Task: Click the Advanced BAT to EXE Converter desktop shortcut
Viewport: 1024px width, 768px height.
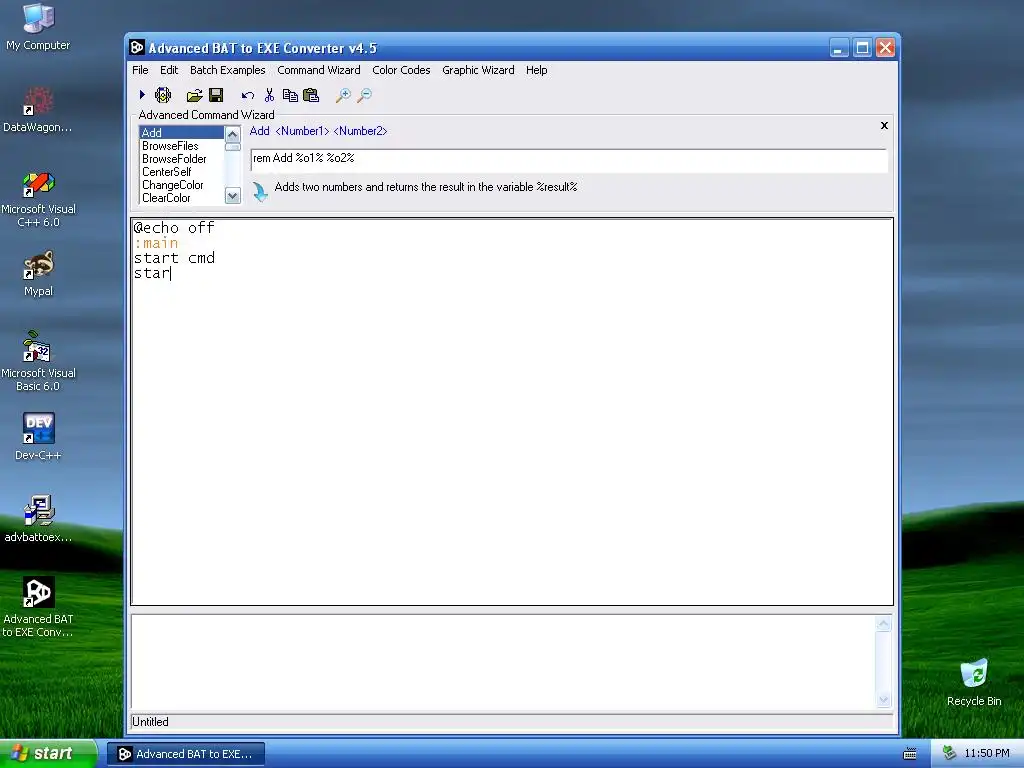Action: (x=38, y=607)
